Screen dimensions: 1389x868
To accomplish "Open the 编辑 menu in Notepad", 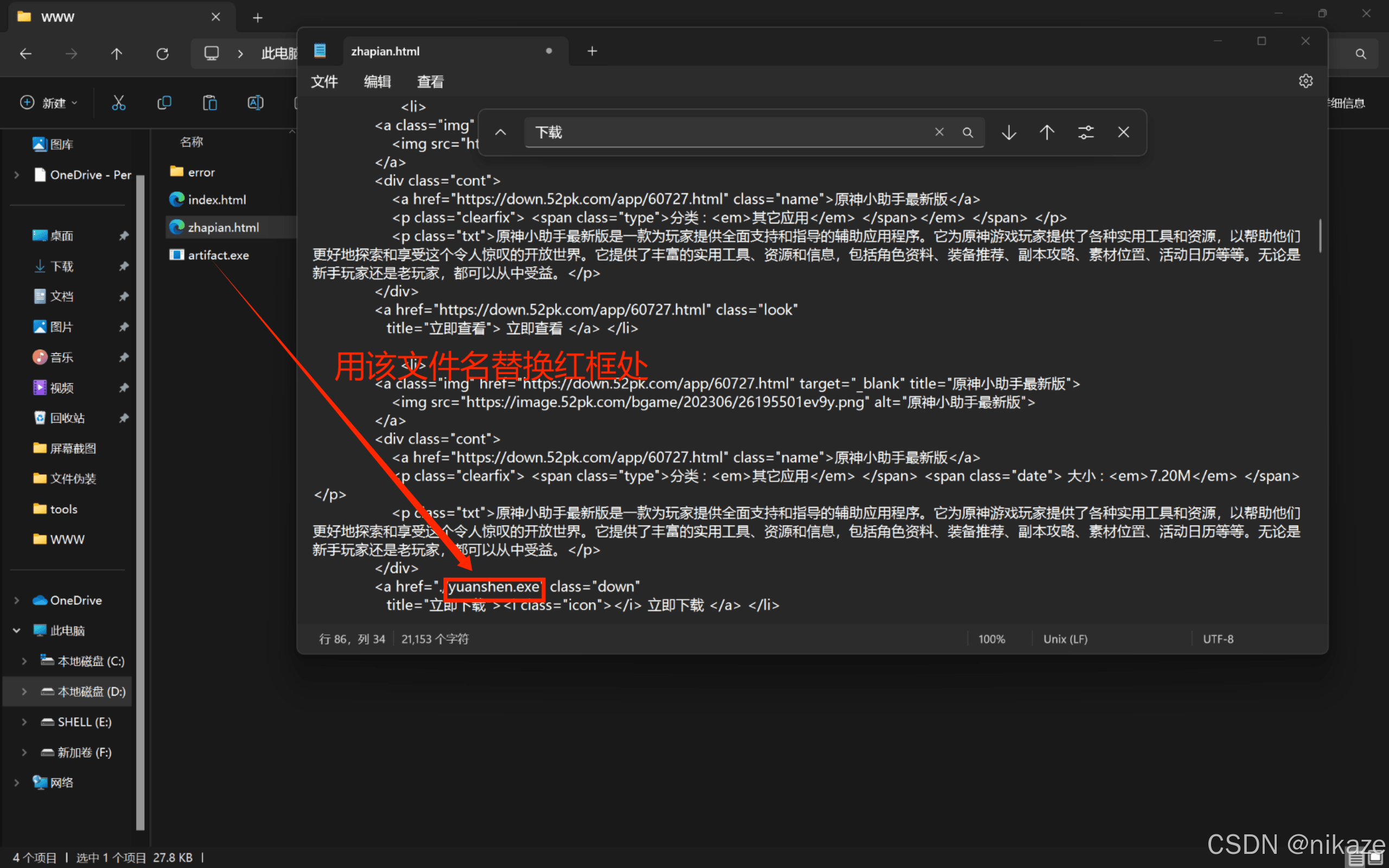I will [377, 81].
